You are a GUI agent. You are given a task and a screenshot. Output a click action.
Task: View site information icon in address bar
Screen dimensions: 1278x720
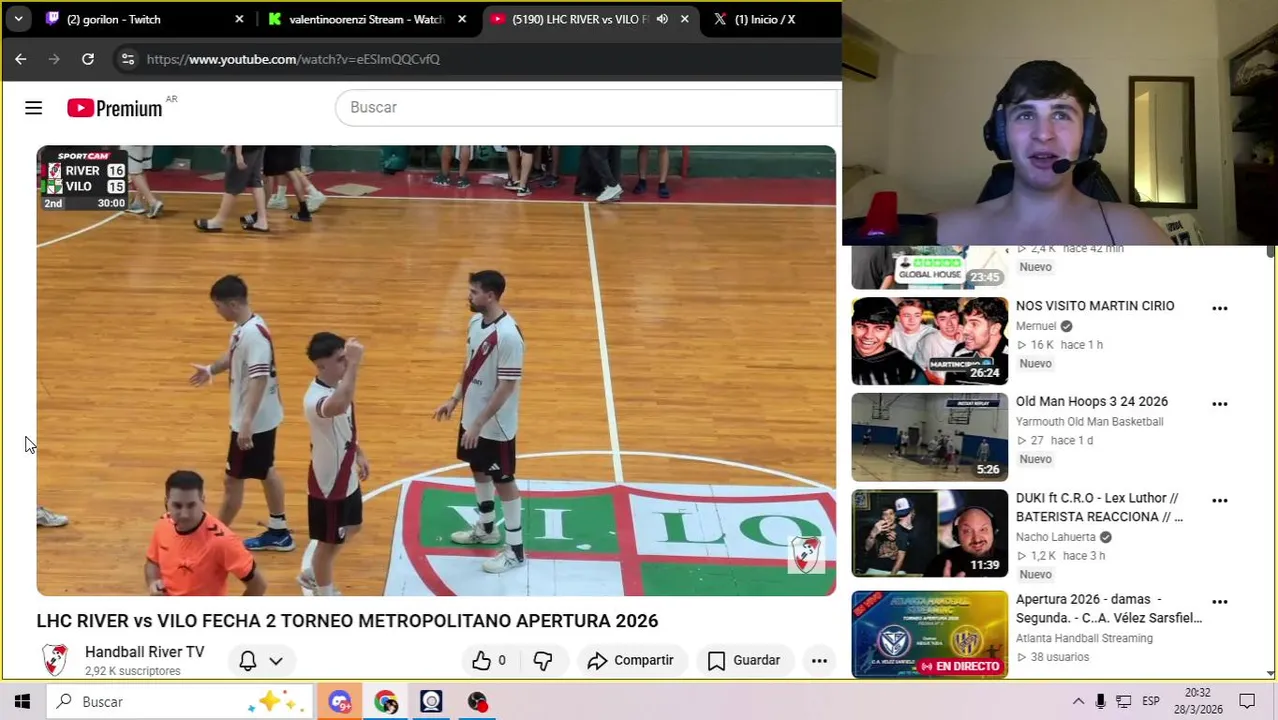coord(127,59)
